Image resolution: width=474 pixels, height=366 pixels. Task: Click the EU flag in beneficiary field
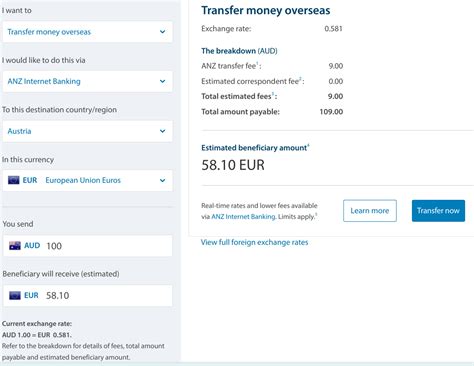tap(15, 295)
